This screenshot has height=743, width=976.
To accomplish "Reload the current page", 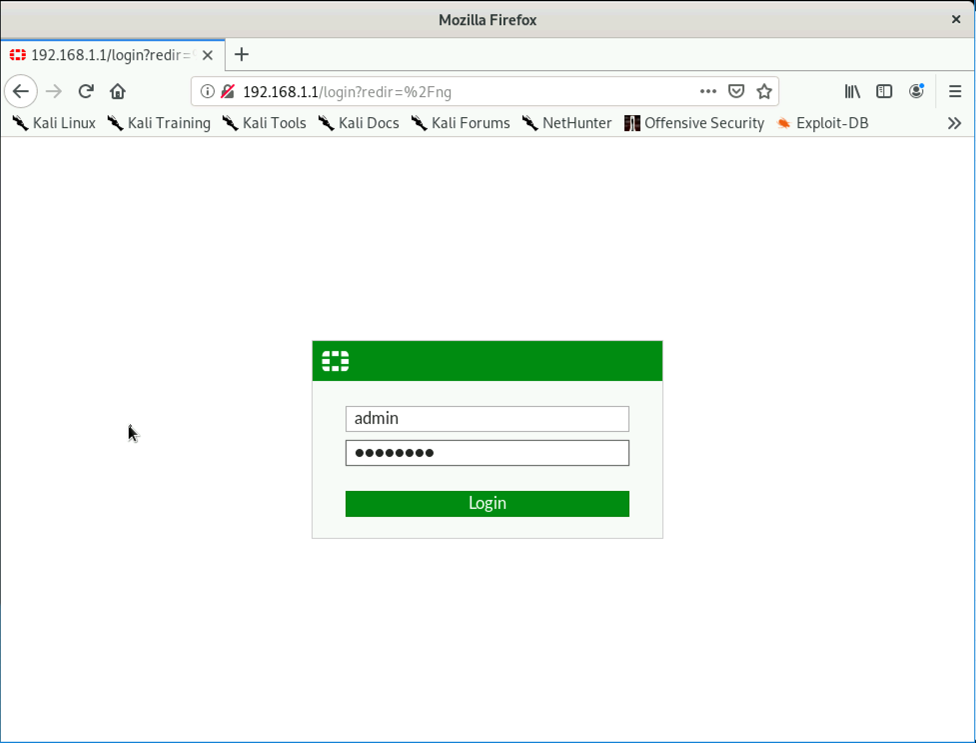I will pos(86,91).
